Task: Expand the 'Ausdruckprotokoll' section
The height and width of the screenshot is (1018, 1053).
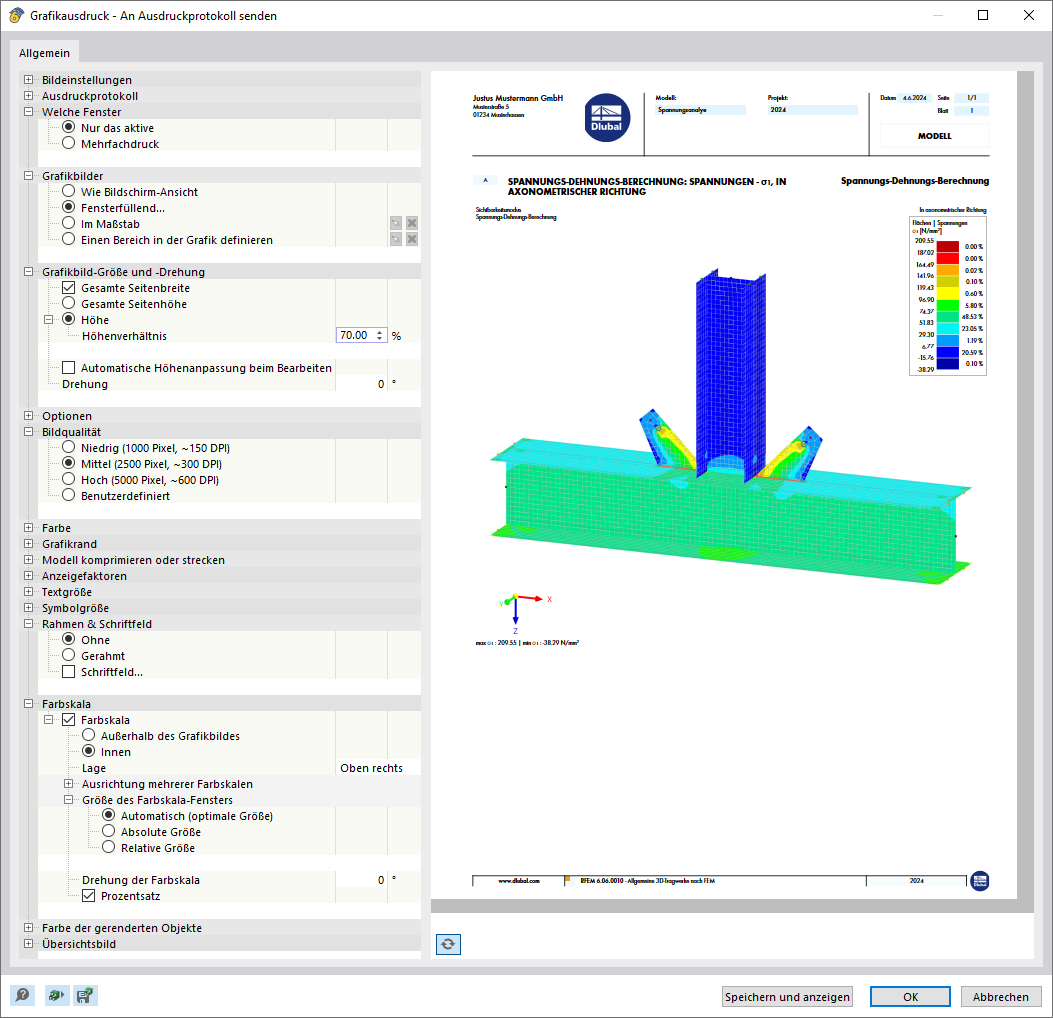Action: (28, 95)
